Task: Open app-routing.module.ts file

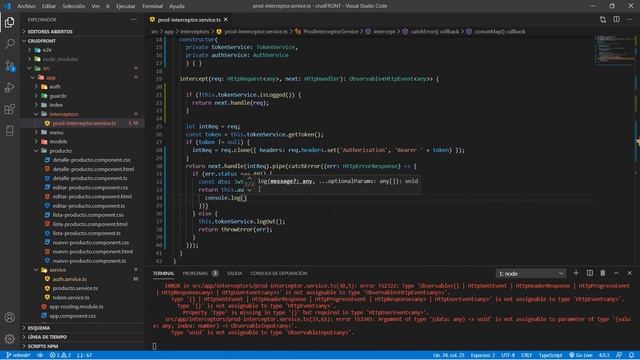Action: click(x=76, y=307)
